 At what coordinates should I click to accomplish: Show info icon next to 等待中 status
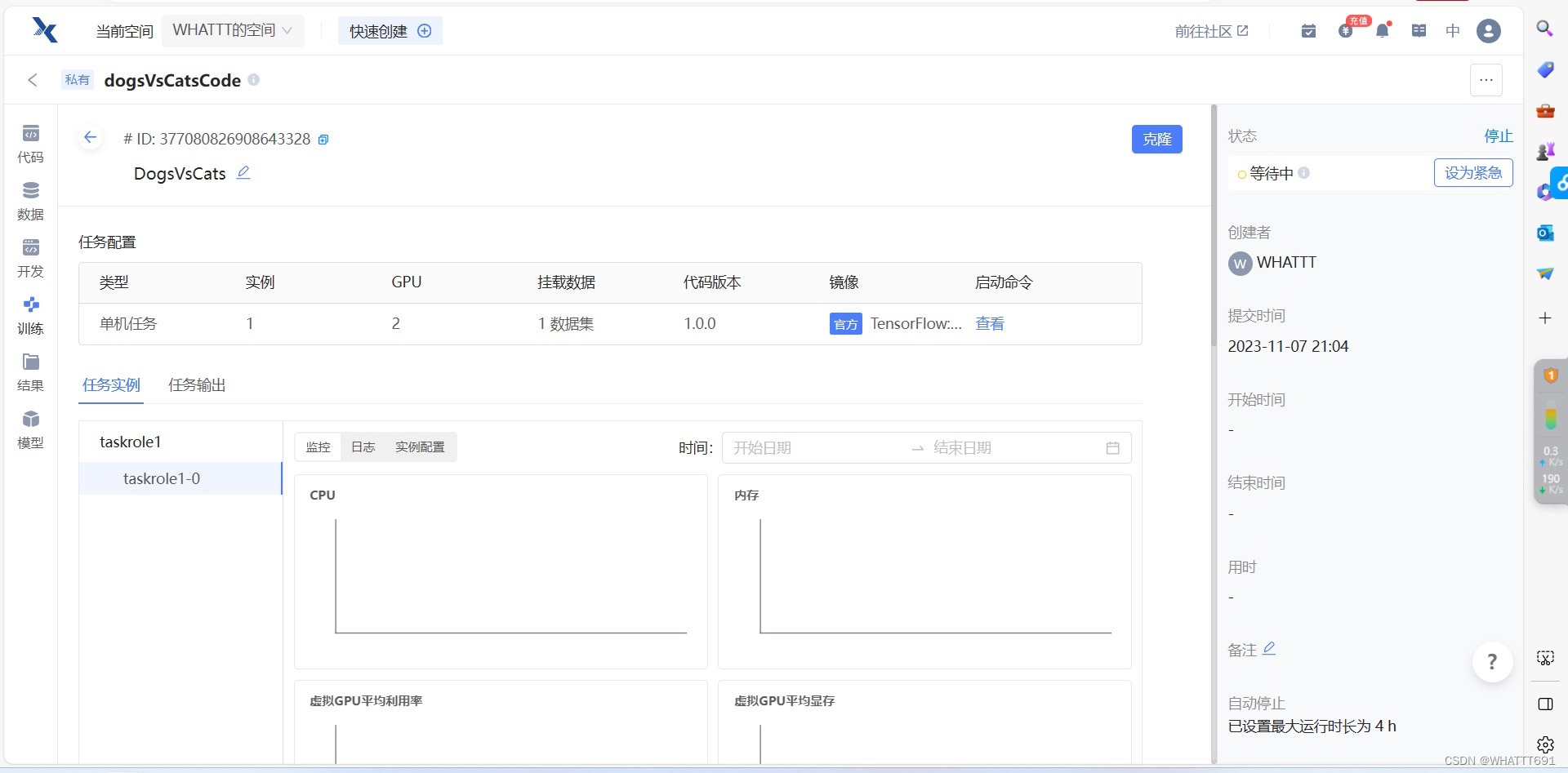[x=1304, y=173]
